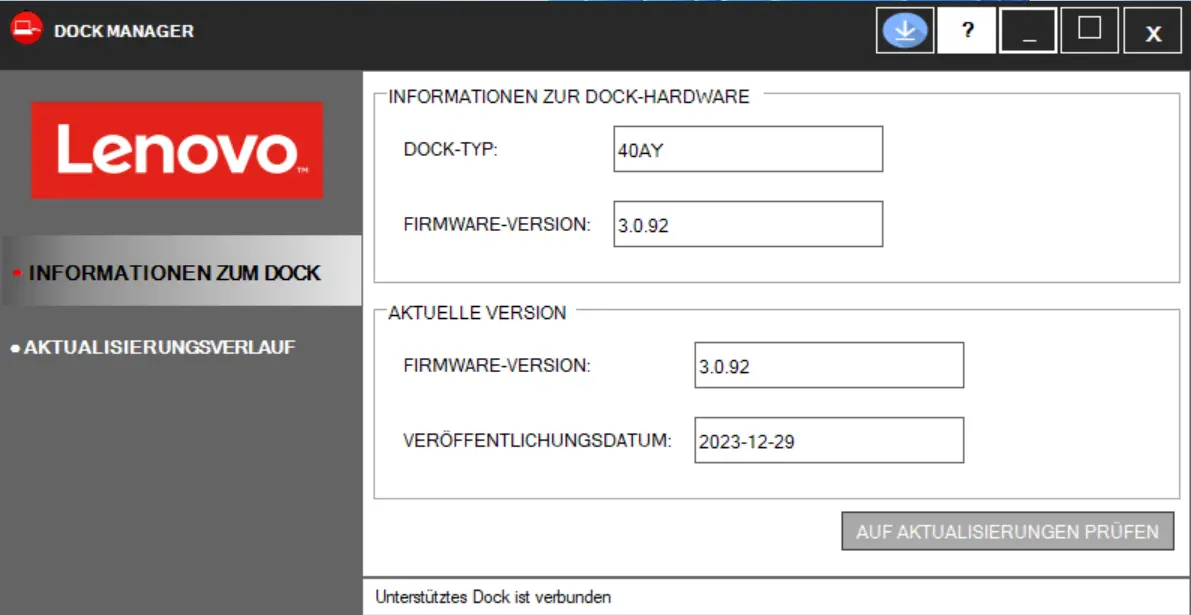1191x615 pixels.
Task: Close the Dock Manager window
Action: pos(1152,32)
